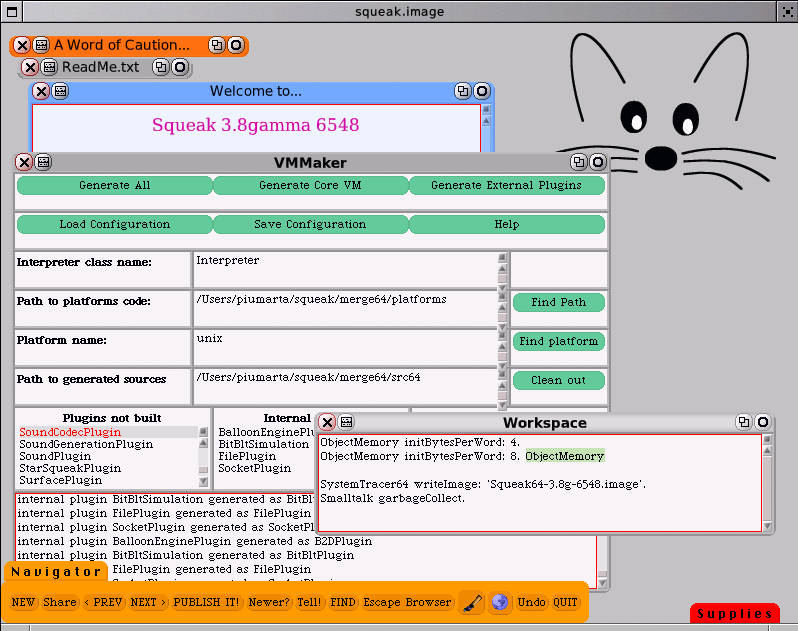Click the Workspace vertical scrollbar
Screen dimensions: 798x631
(767, 482)
